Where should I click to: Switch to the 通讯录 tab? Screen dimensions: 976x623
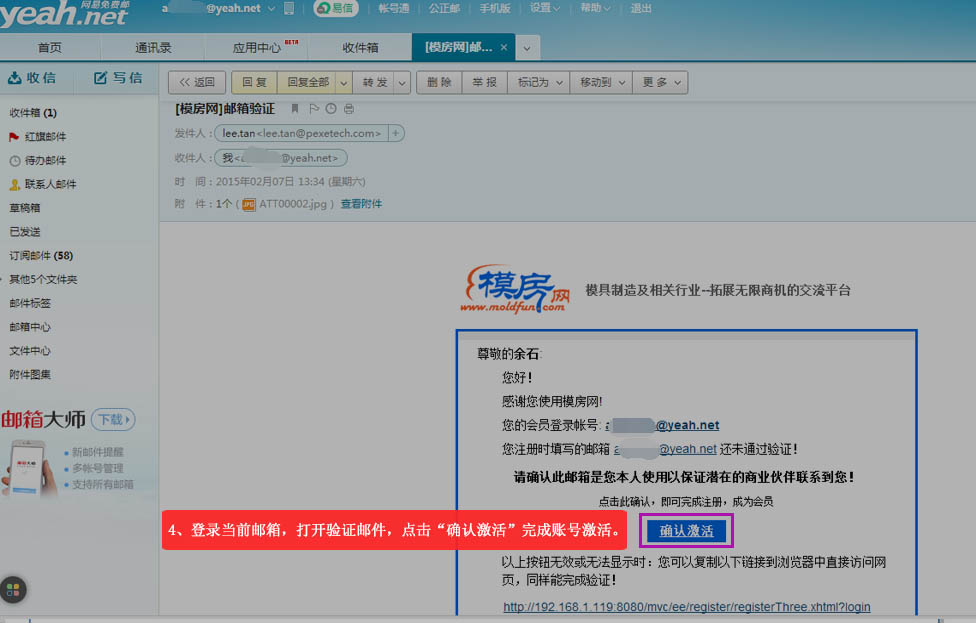click(153, 48)
